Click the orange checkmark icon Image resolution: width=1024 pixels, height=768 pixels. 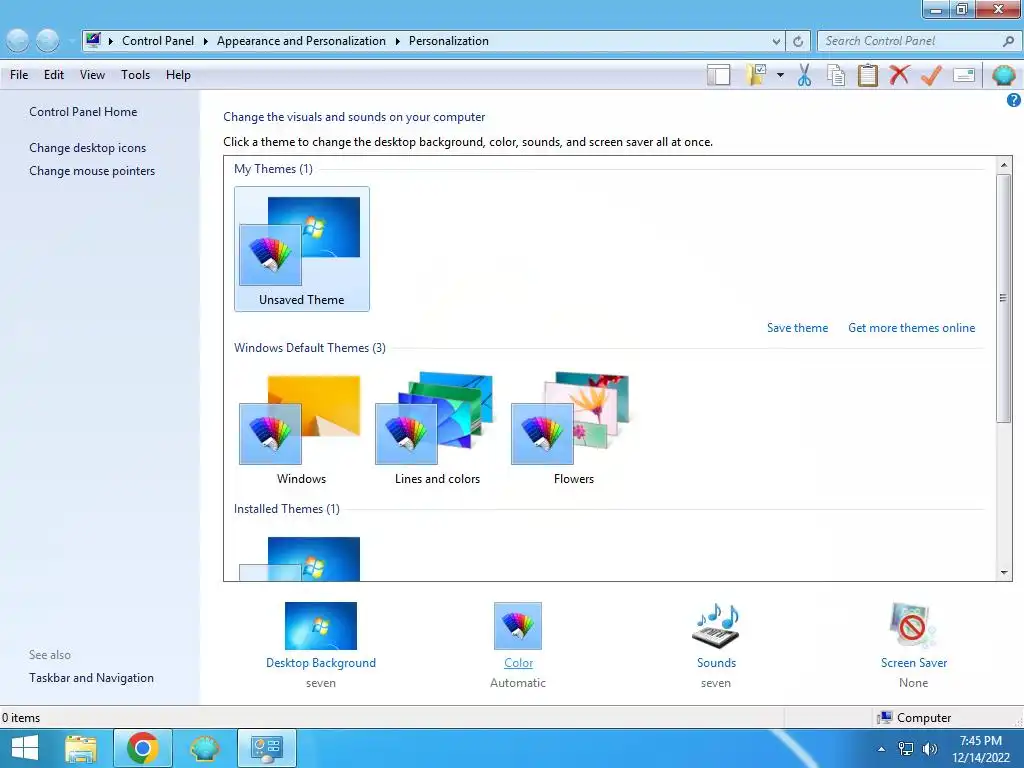[x=931, y=75]
